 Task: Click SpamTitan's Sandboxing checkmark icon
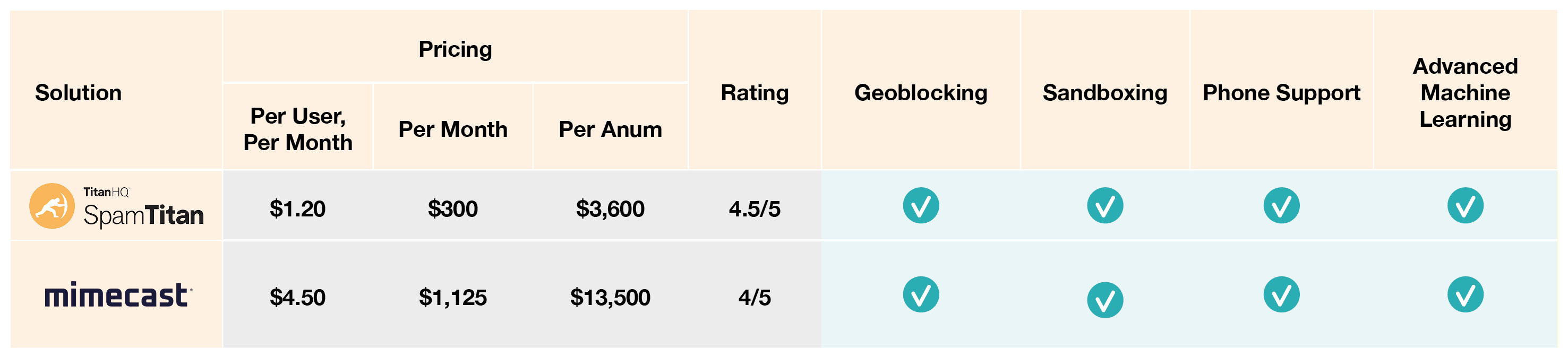(1105, 206)
